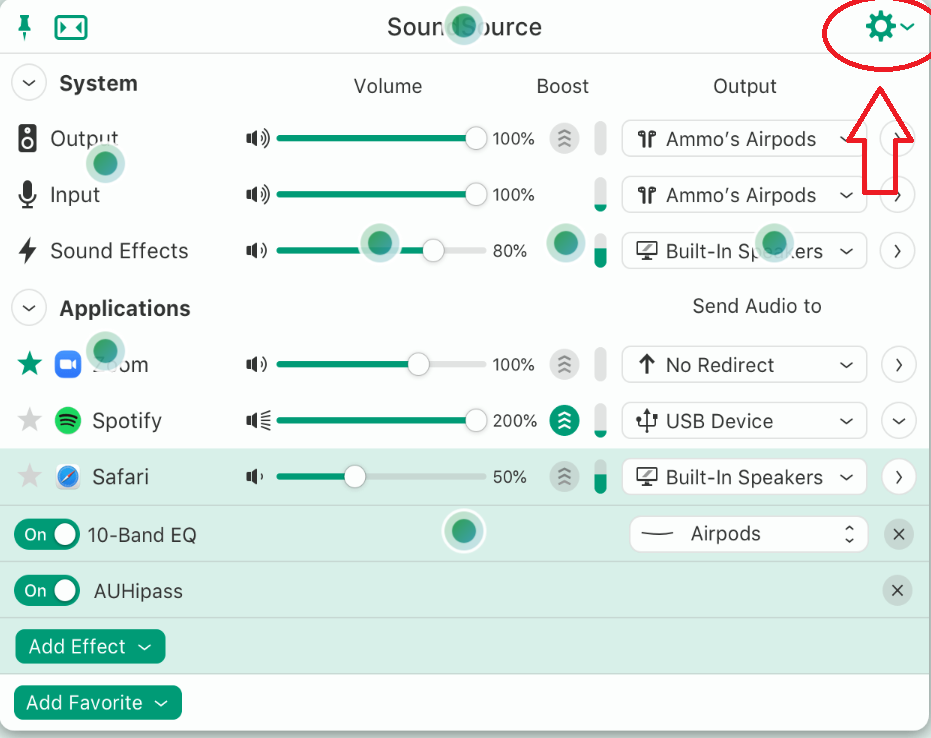This screenshot has height=738, width=931.
Task: Open the Add Effect menu
Action: pyautogui.click(x=90, y=647)
